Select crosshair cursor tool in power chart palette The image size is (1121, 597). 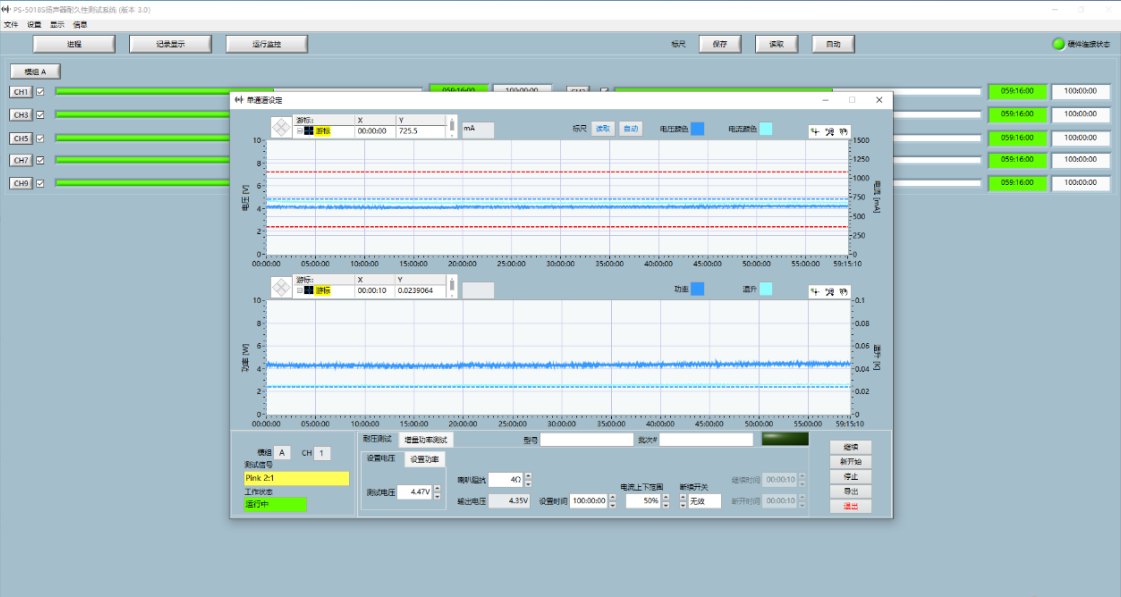815,292
